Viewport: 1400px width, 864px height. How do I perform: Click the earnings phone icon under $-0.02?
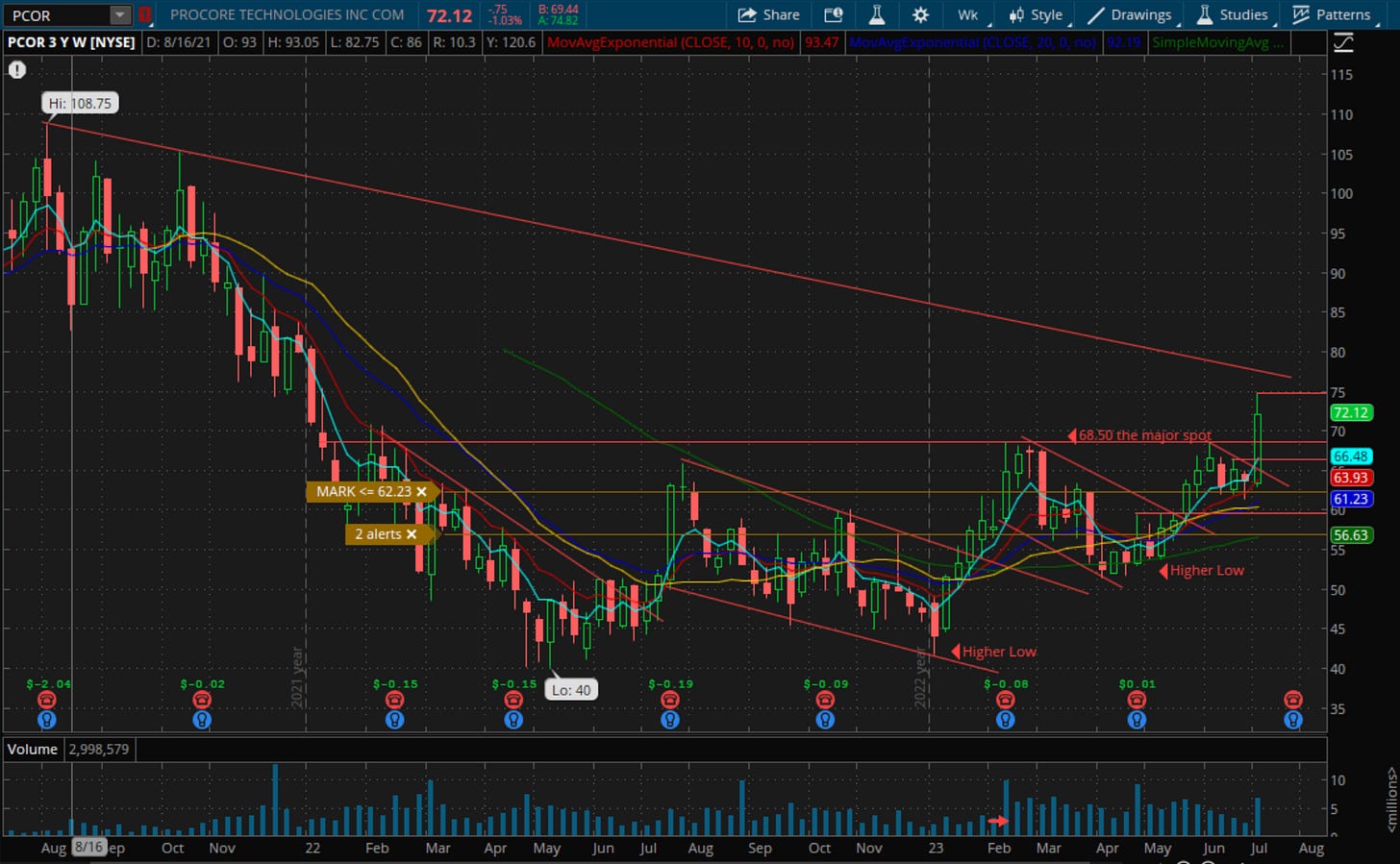click(x=202, y=701)
